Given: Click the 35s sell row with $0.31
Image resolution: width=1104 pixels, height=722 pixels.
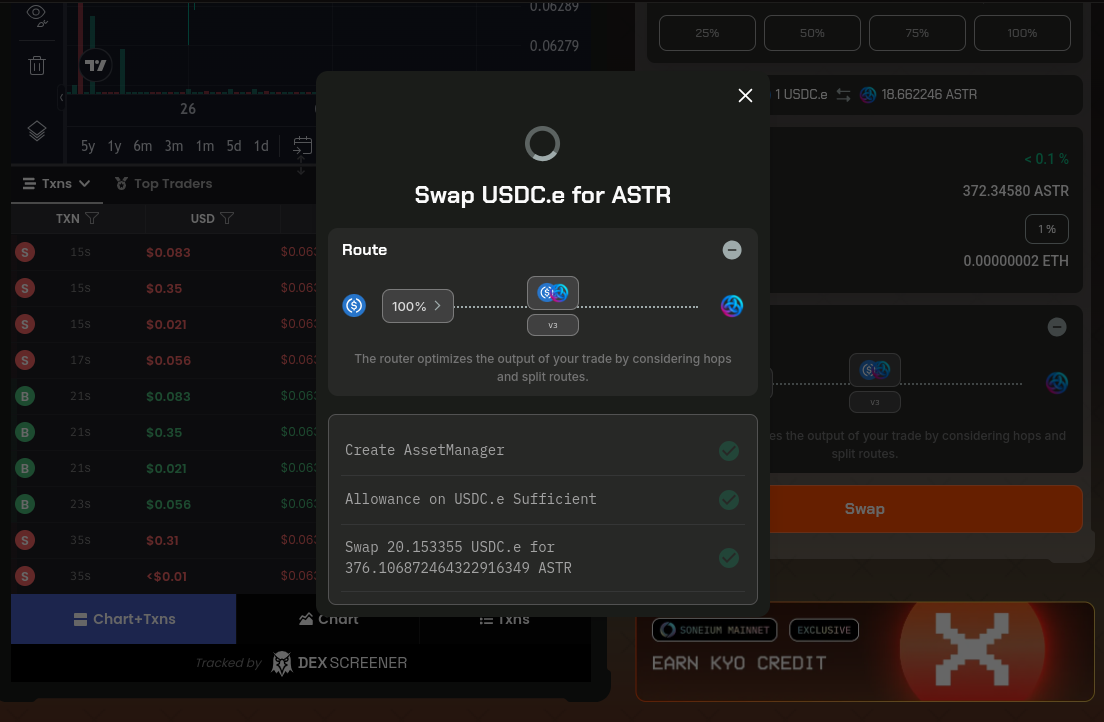Looking at the screenshot, I should [x=163, y=540].
